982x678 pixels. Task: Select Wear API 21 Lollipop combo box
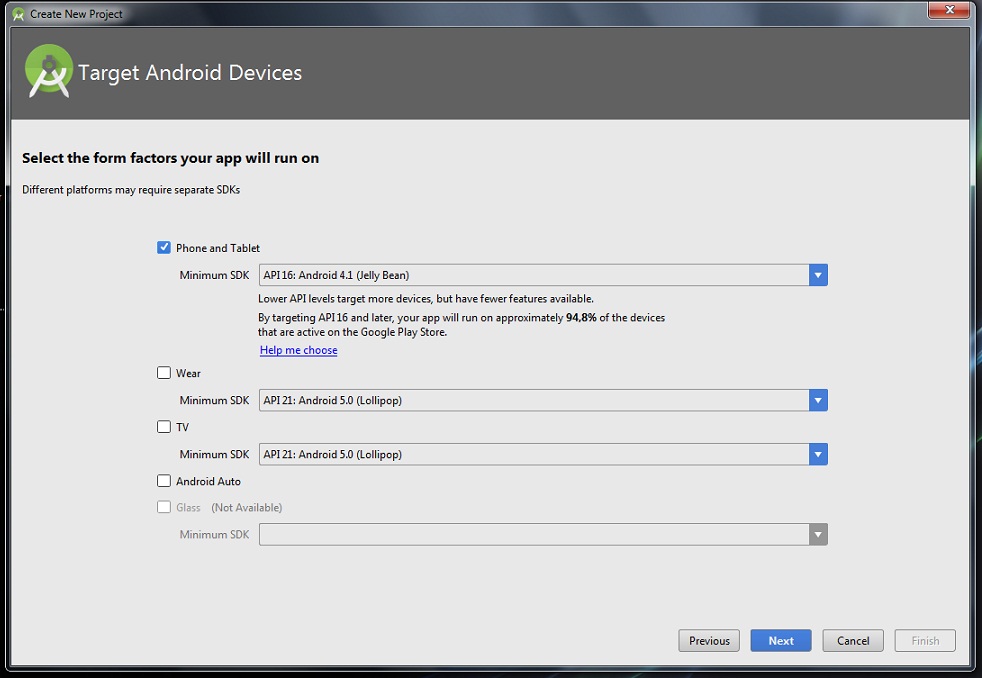543,400
